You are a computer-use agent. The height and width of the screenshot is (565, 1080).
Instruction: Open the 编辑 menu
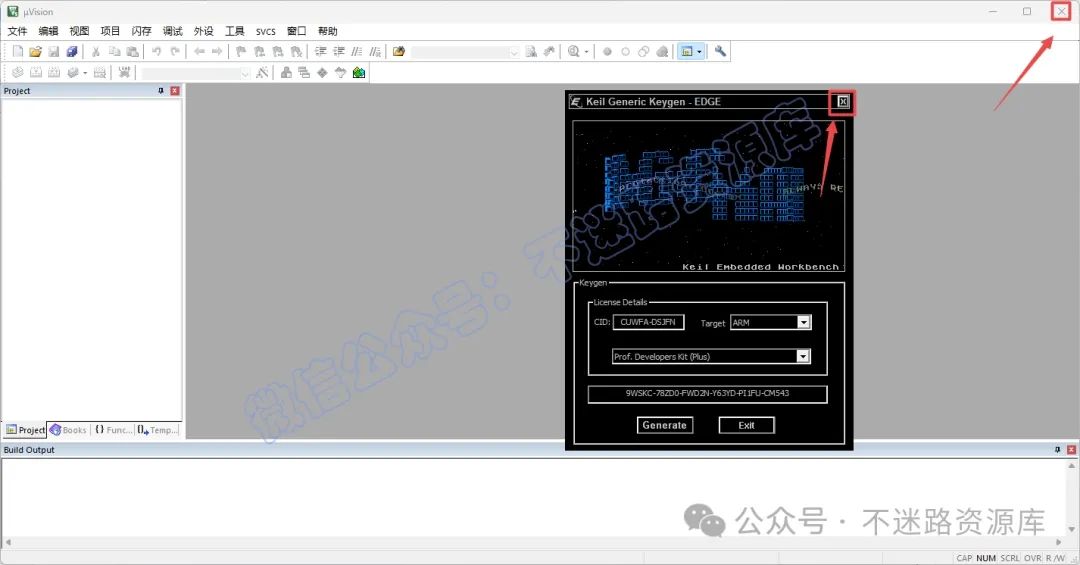48,31
